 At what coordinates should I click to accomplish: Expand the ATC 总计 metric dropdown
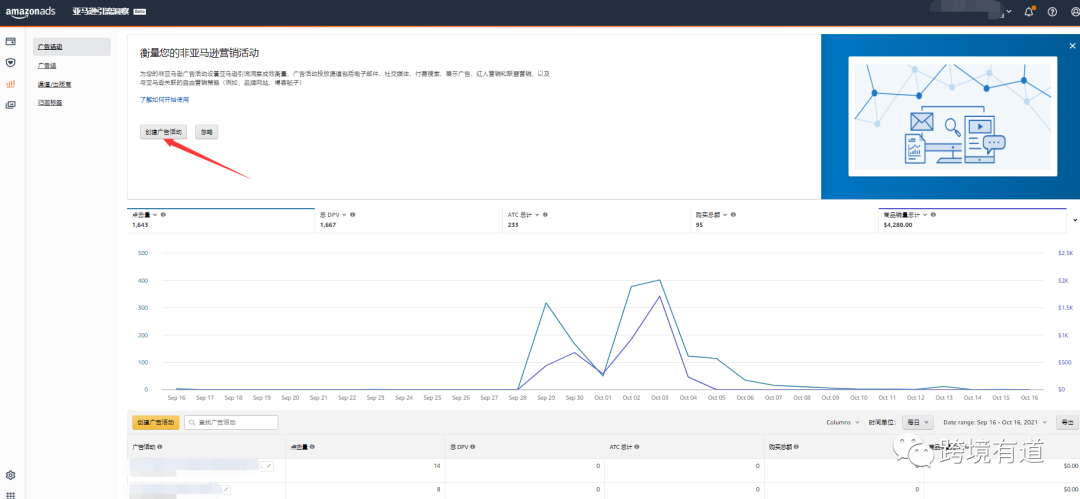pyautogui.click(x=537, y=214)
